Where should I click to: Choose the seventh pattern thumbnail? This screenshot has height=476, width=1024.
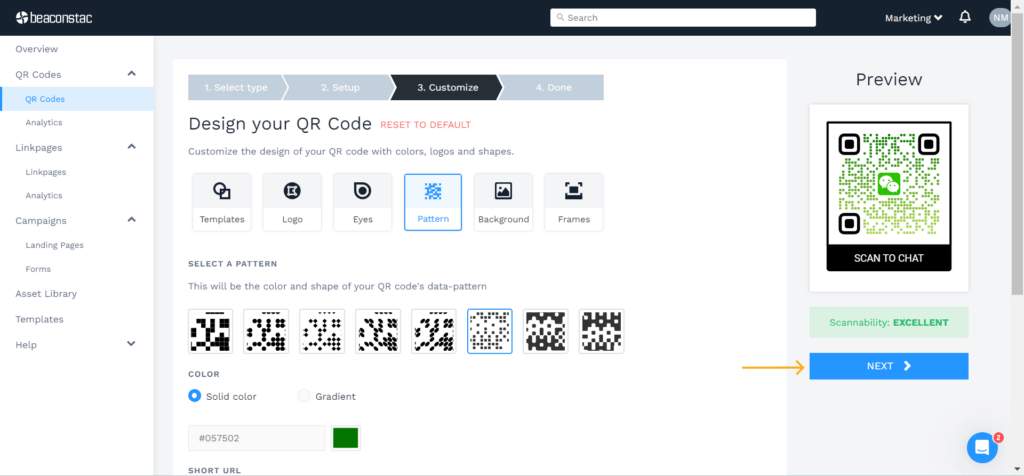(x=545, y=331)
